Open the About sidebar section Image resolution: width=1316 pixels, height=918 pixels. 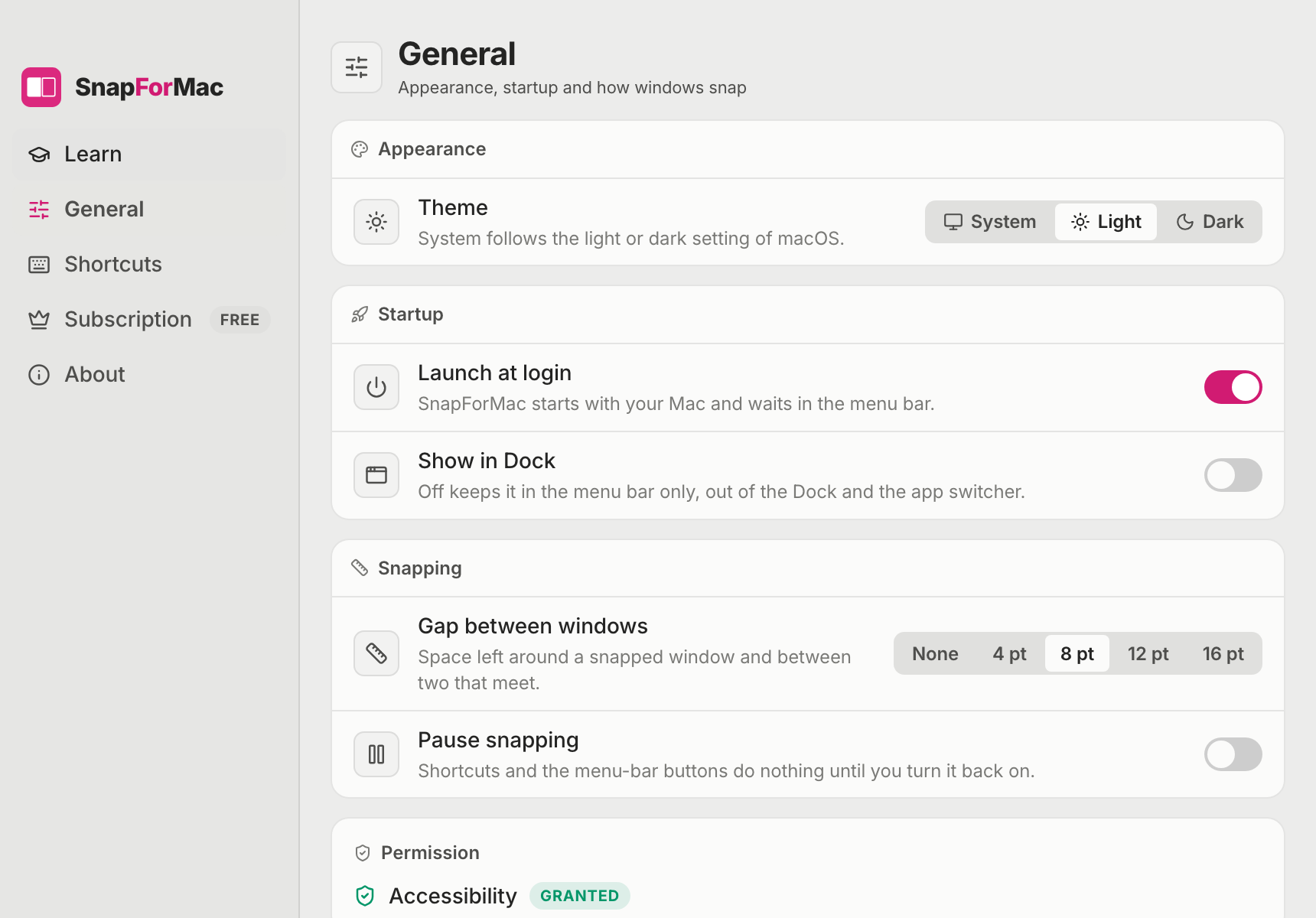click(x=149, y=375)
